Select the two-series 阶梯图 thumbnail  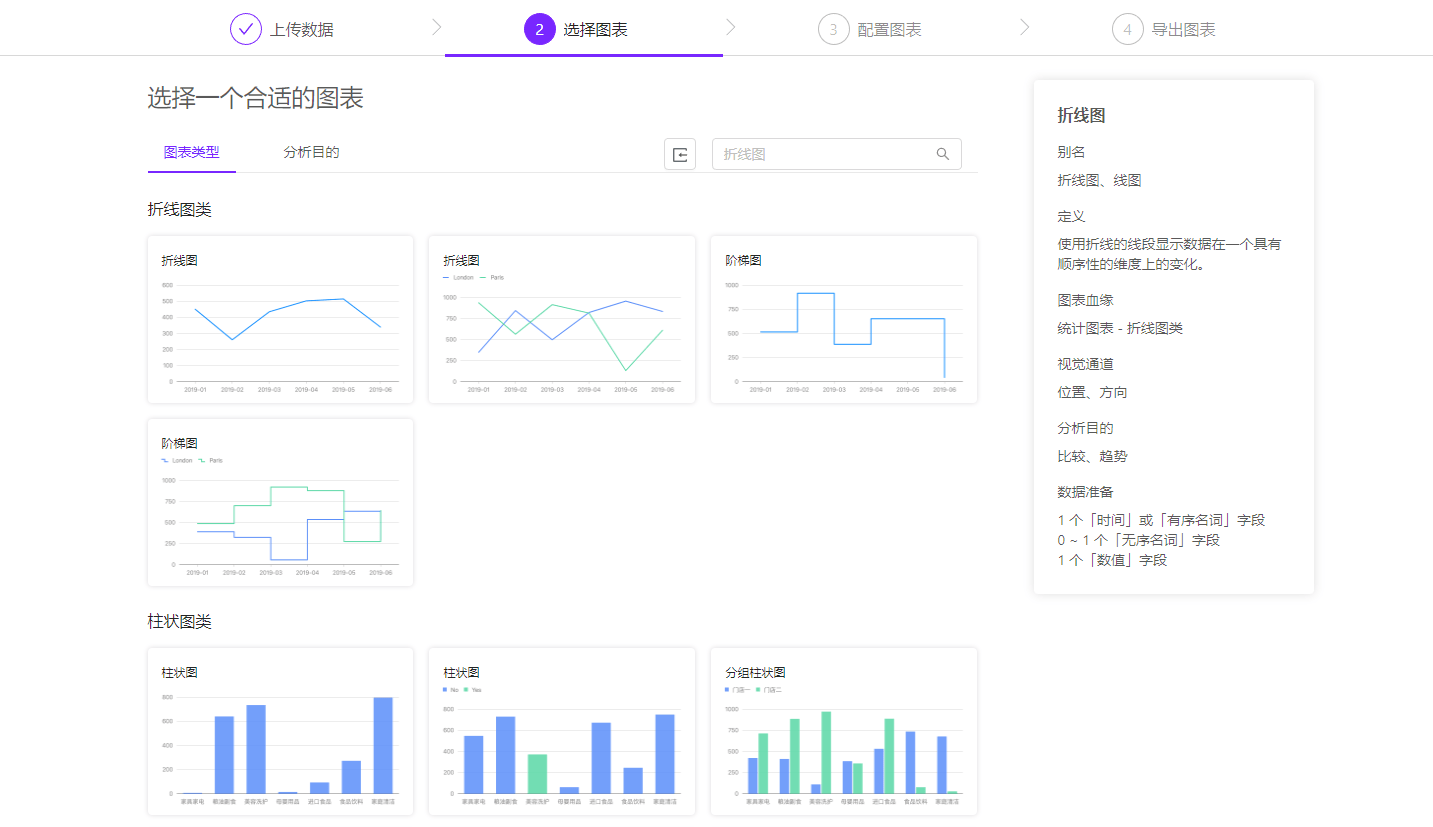pos(280,502)
